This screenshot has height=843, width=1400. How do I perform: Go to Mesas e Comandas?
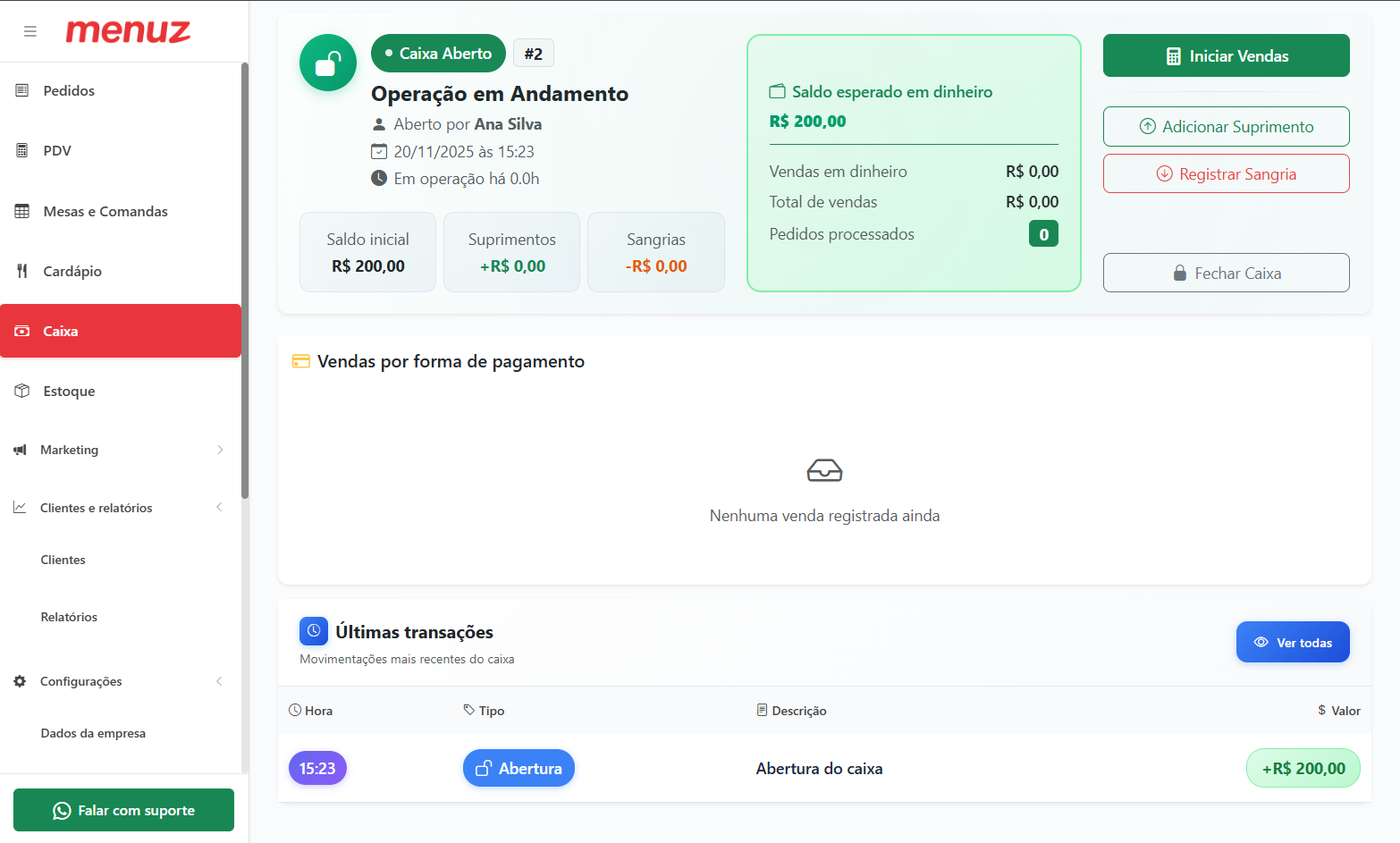click(120, 211)
